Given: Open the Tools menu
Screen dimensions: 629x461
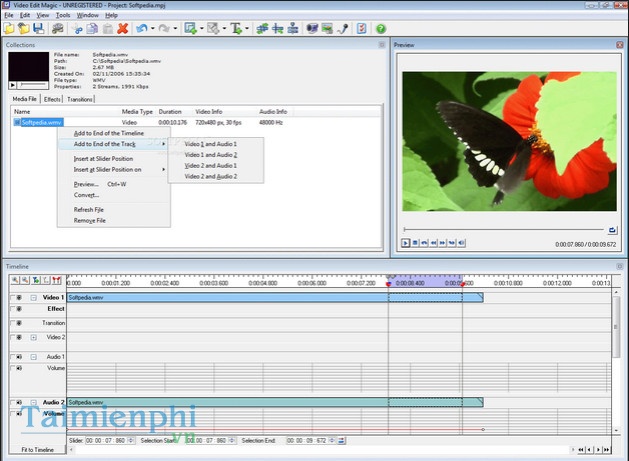Looking at the screenshot, I should click(63, 15).
